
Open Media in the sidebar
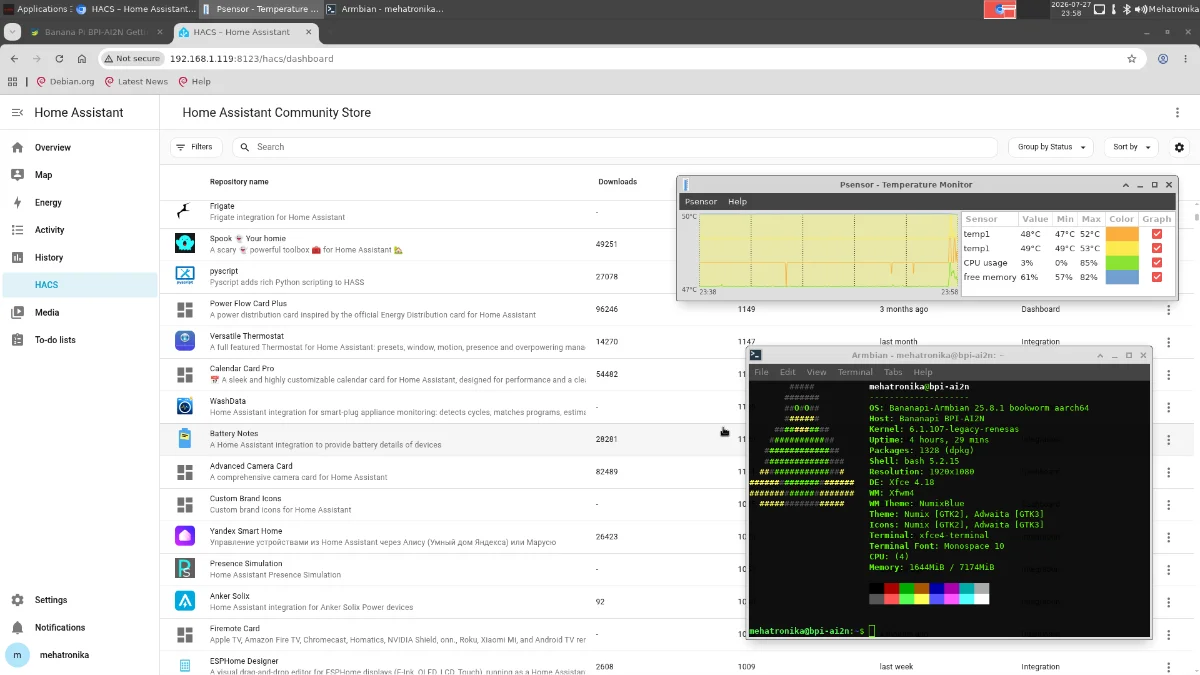click(80, 312)
